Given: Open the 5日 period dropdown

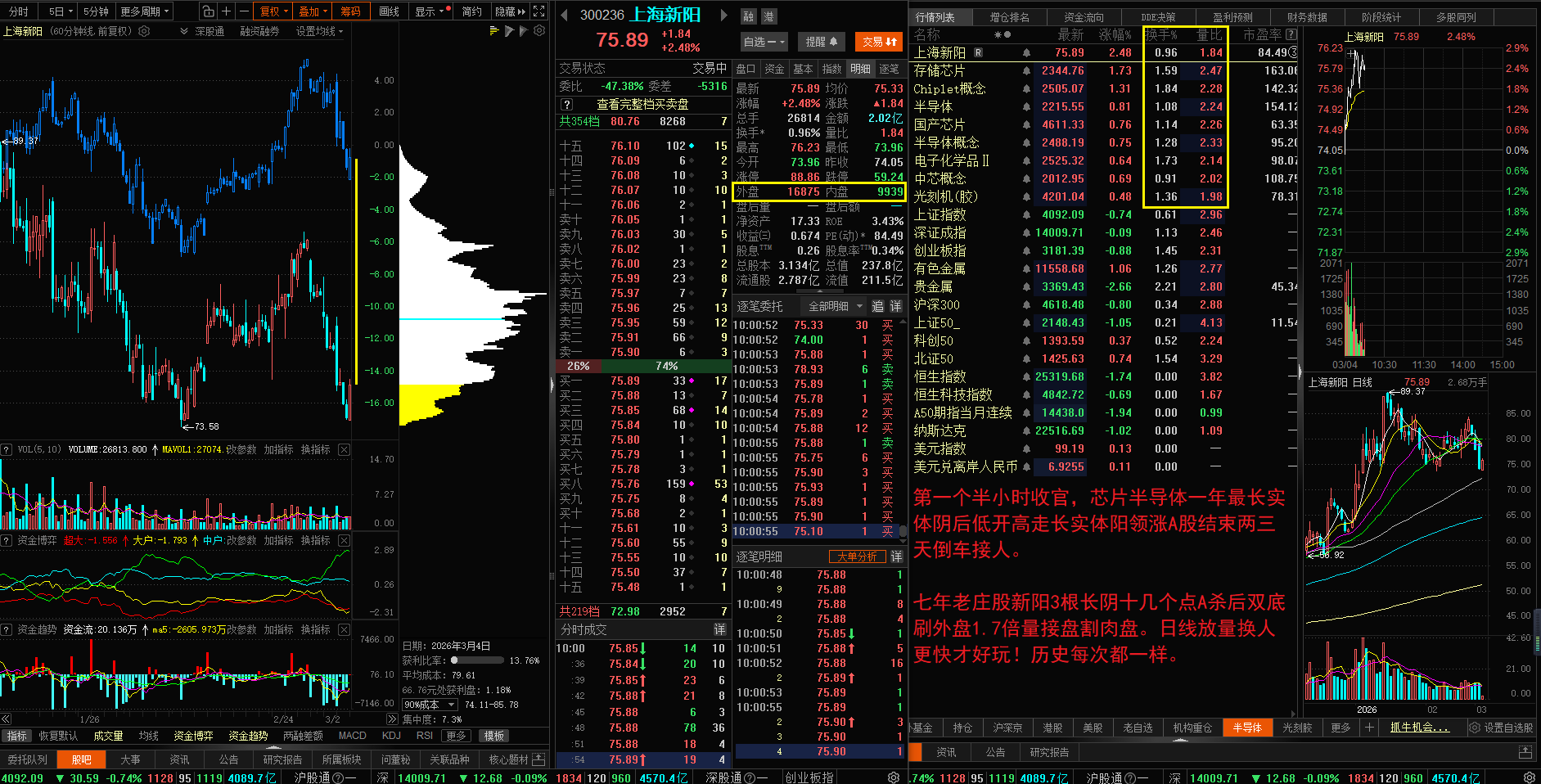Looking at the screenshot, I should [61, 11].
